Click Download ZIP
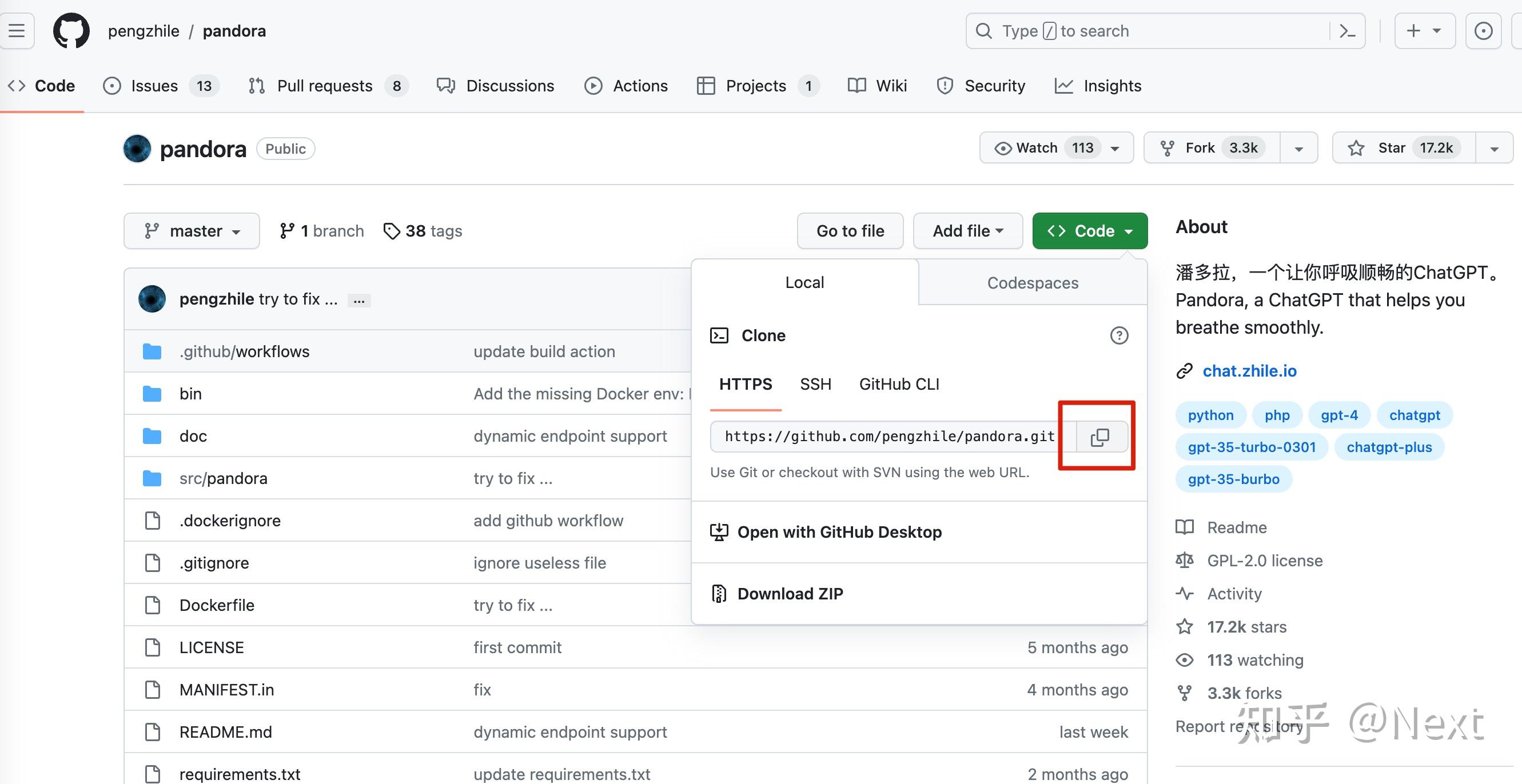 (x=790, y=593)
